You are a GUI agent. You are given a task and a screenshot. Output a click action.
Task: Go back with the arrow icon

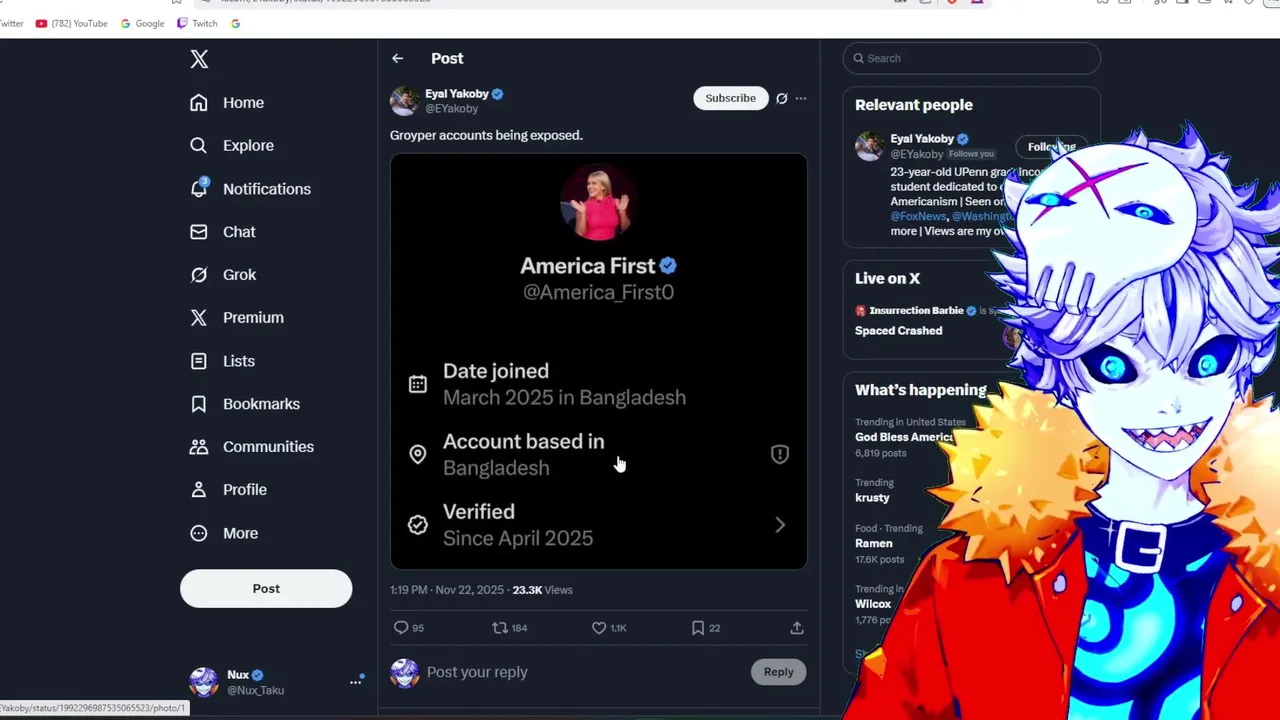click(398, 59)
